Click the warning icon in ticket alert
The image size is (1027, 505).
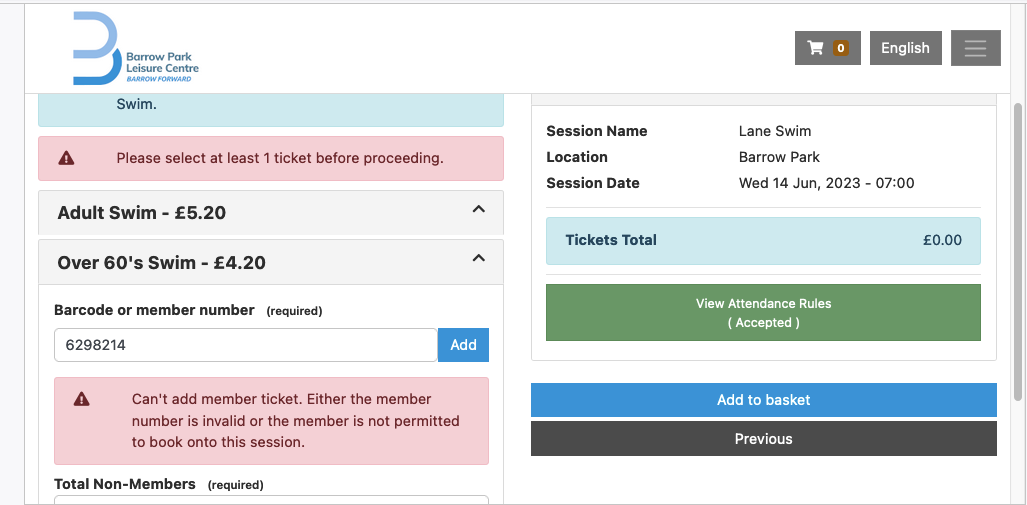tap(66, 158)
